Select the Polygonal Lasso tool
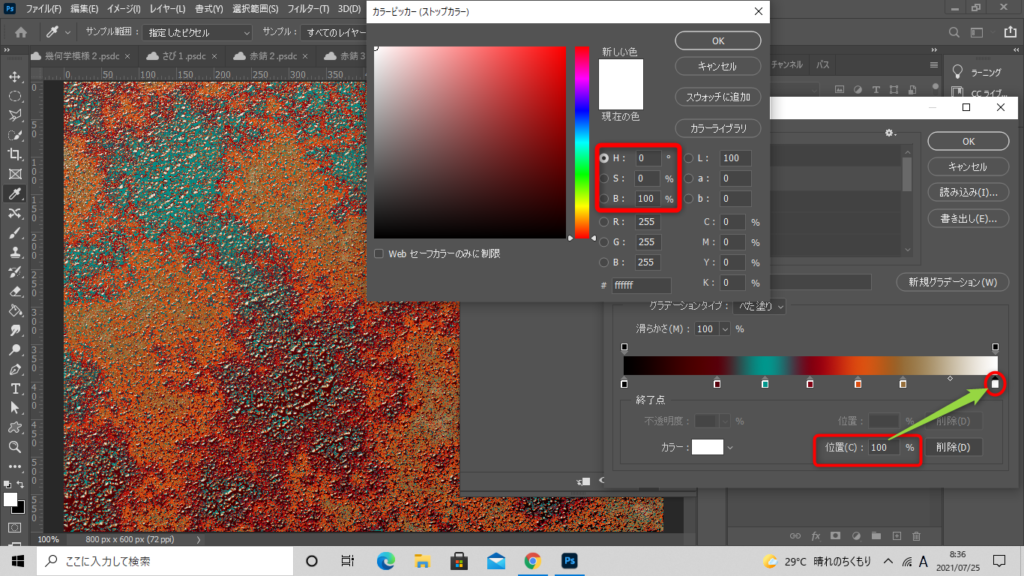This screenshot has width=1024, height=576. pyautogui.click(x=14, y=116)
